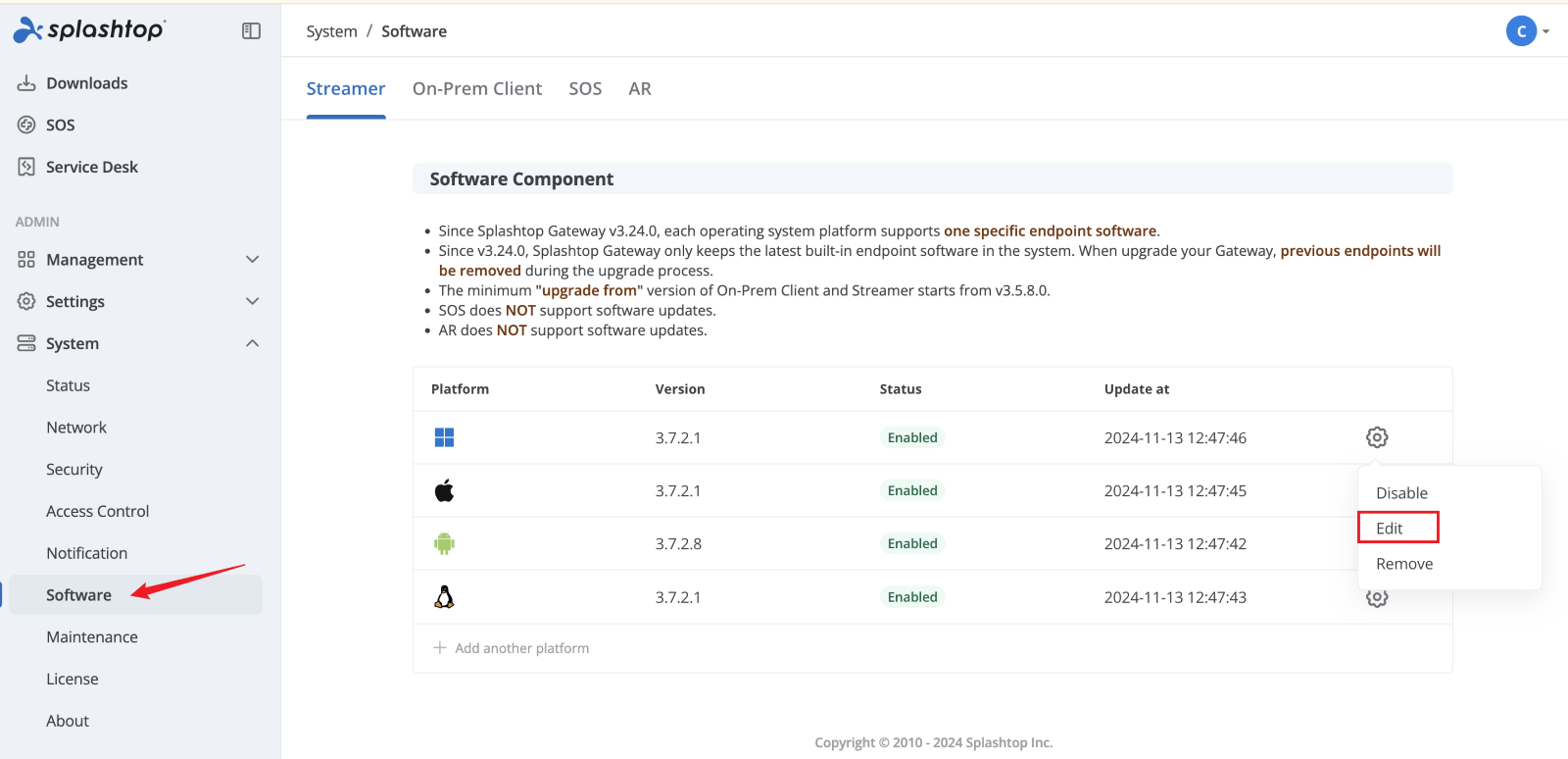Click the Version column header
This screenshot has width=1568, height=759.
click(x=680, y=389)
